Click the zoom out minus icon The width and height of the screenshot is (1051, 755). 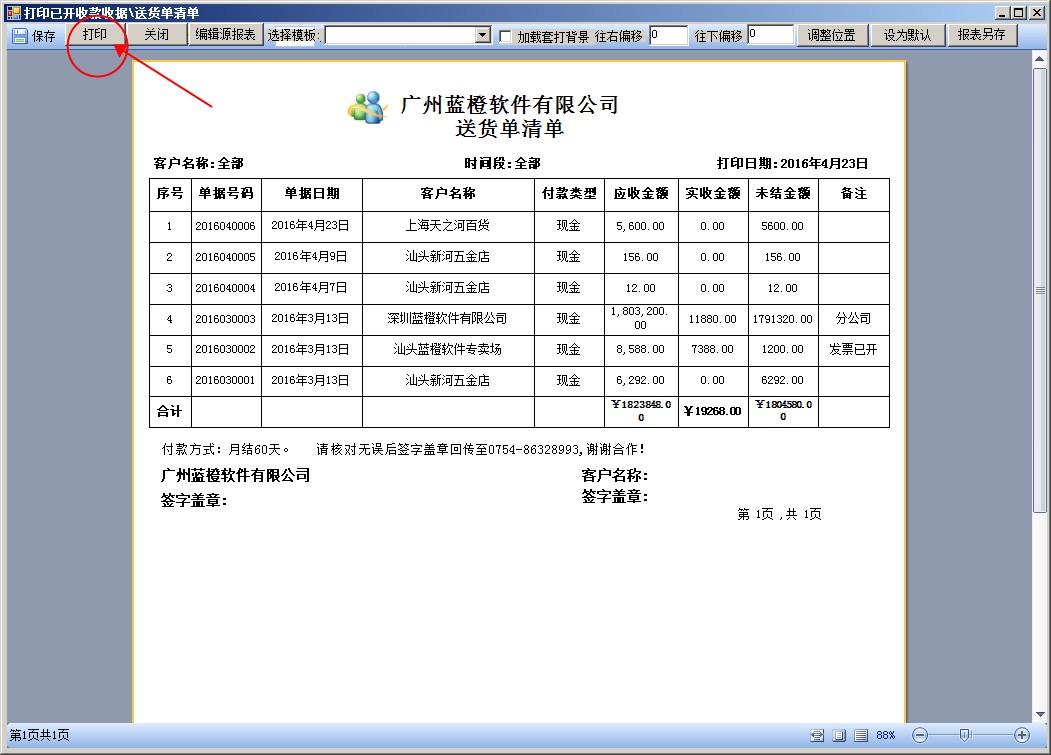click(x=920, y=736)
